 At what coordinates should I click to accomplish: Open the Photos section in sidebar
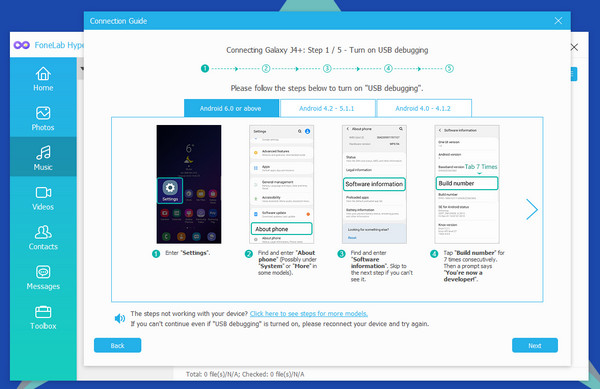(x=43, y=119)
